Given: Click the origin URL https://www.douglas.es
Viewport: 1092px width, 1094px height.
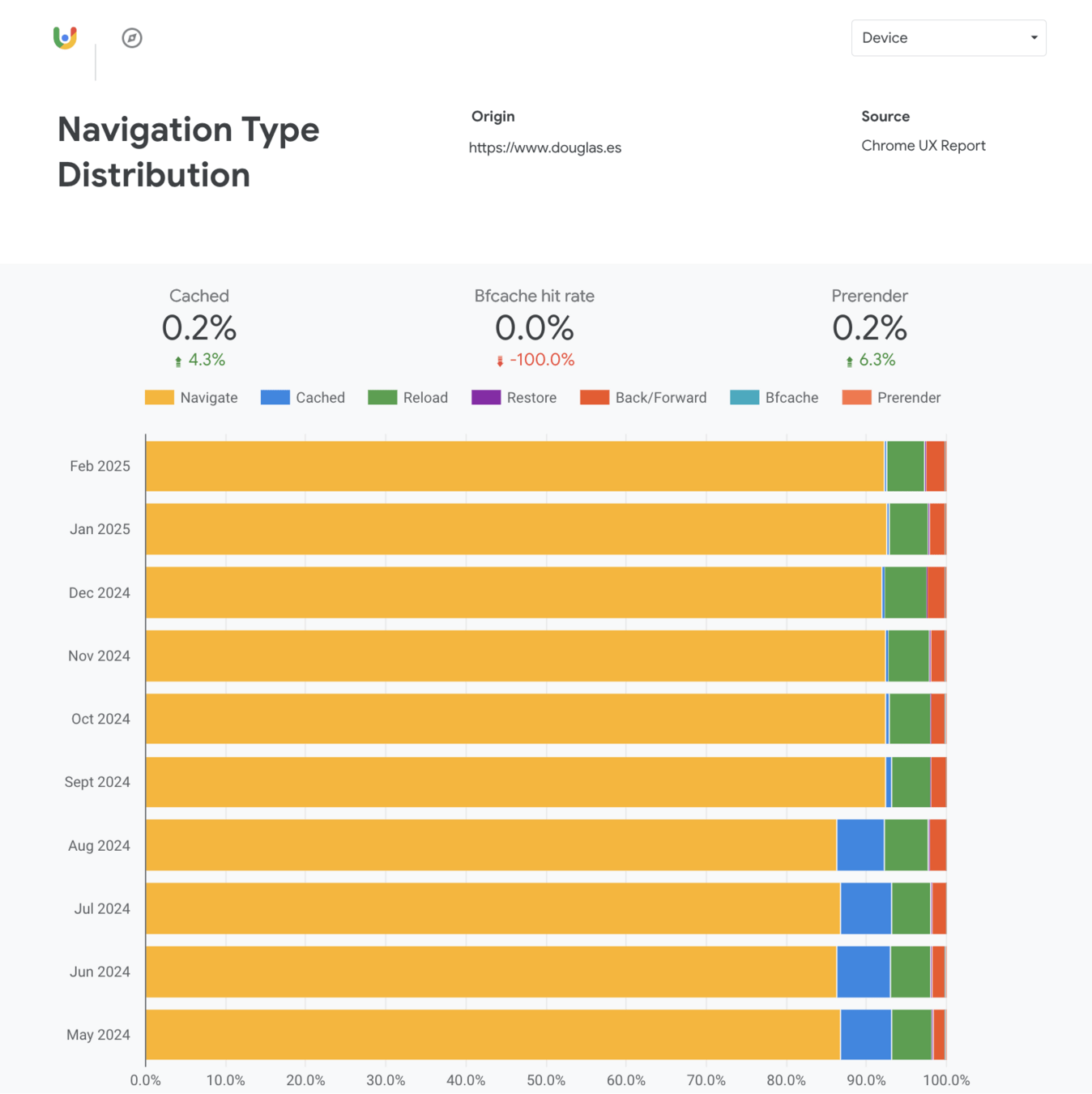Looking at the screenshot, I should pyautogui.click(x=545, y=147).
